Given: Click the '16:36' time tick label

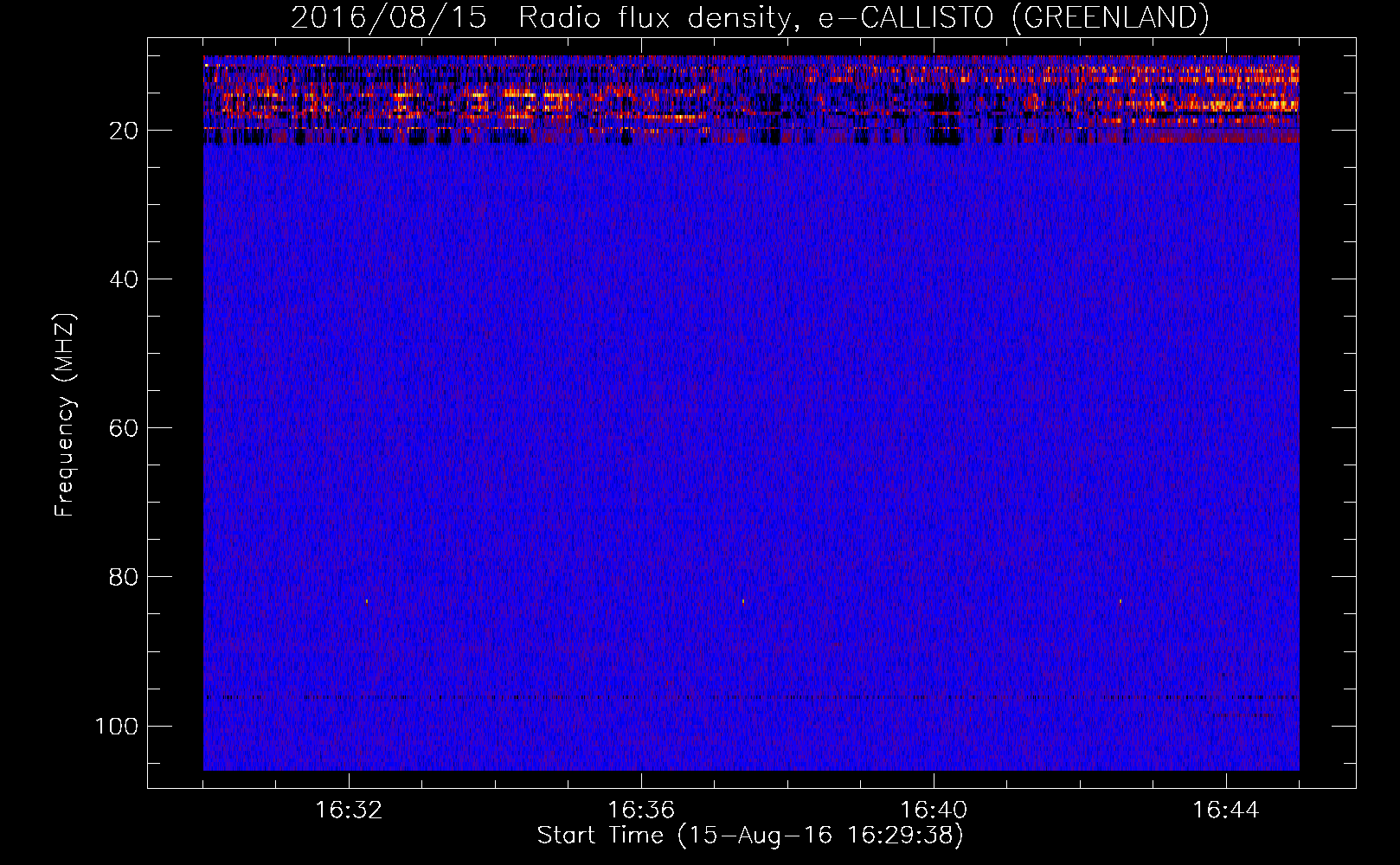Looking at the screenshot, I should [641, 811].
